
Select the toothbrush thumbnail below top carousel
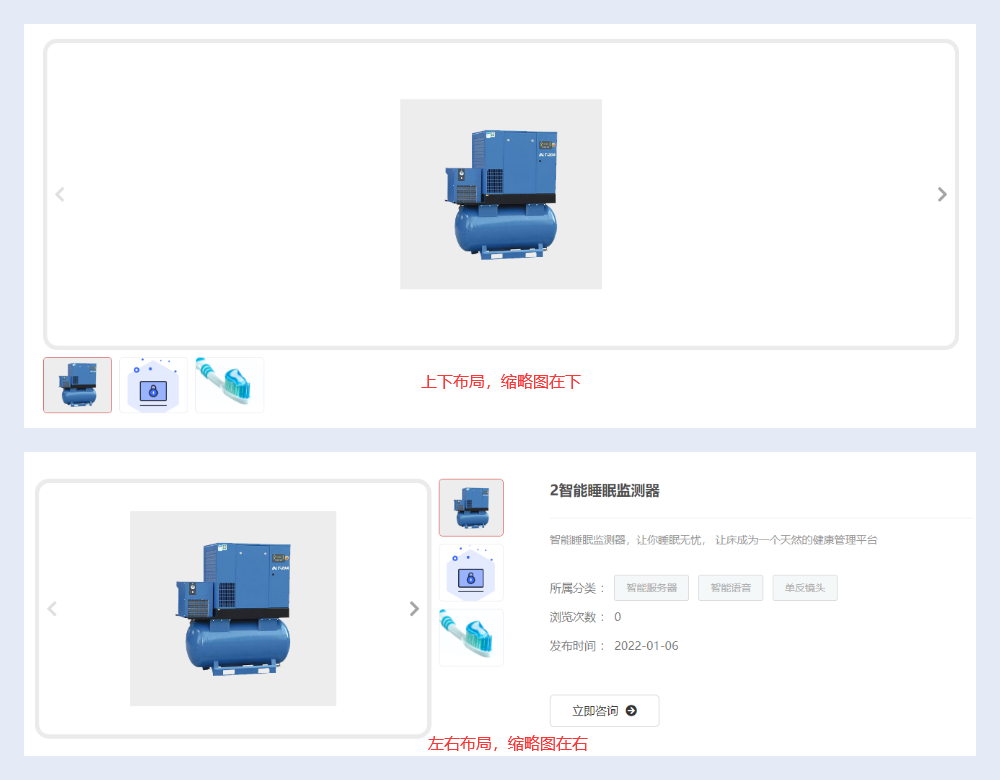point(229,385)
